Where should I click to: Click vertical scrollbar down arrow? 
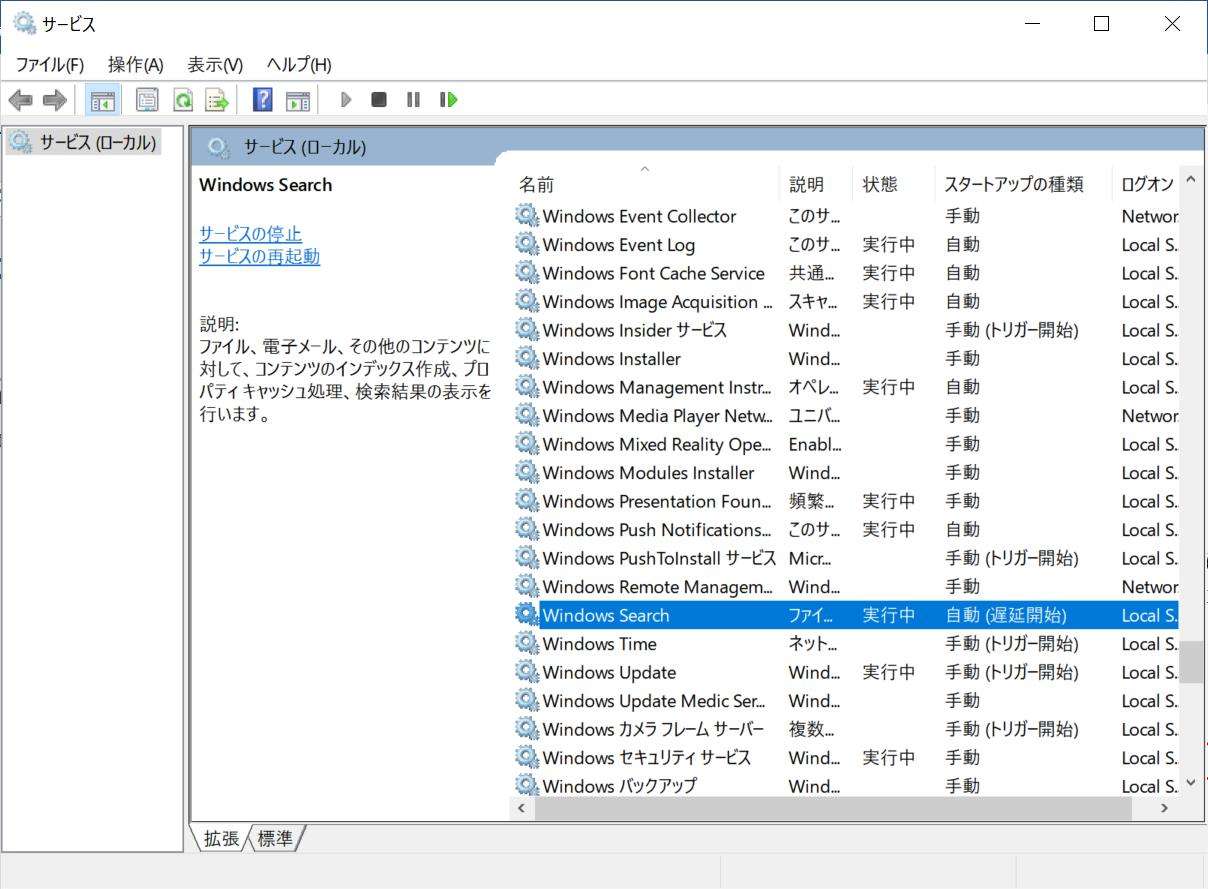[1190, 783]
